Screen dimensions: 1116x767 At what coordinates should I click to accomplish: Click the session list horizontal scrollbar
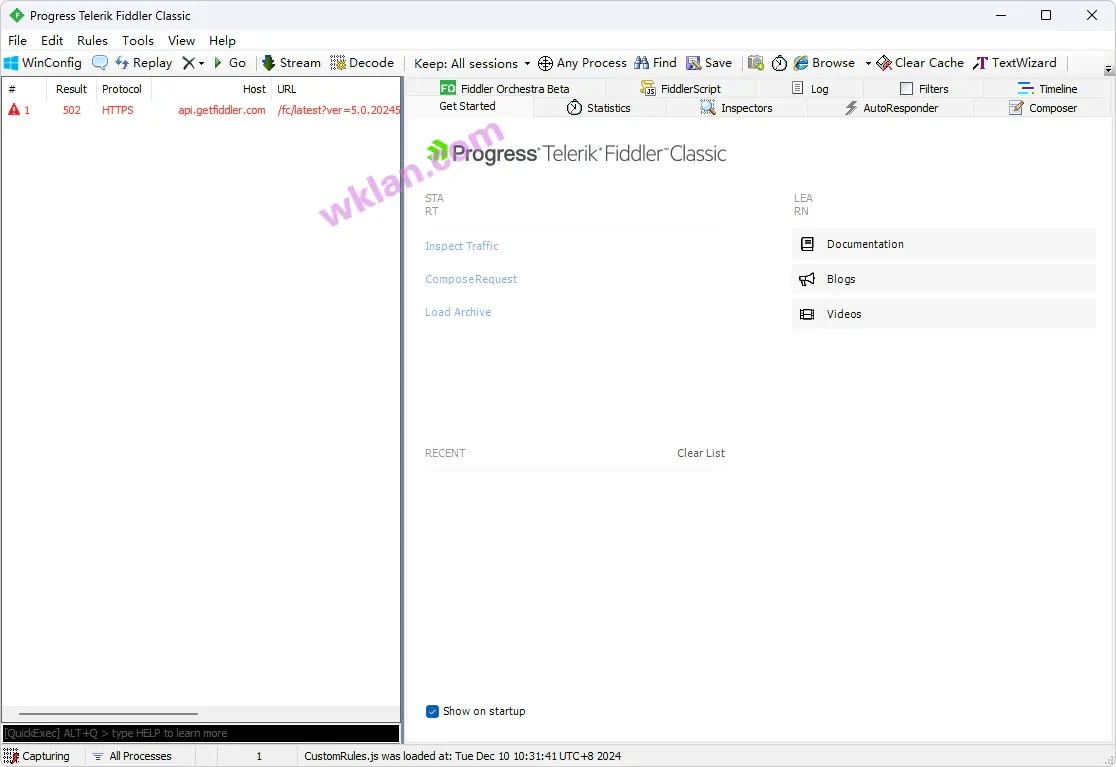pos(108,714)
